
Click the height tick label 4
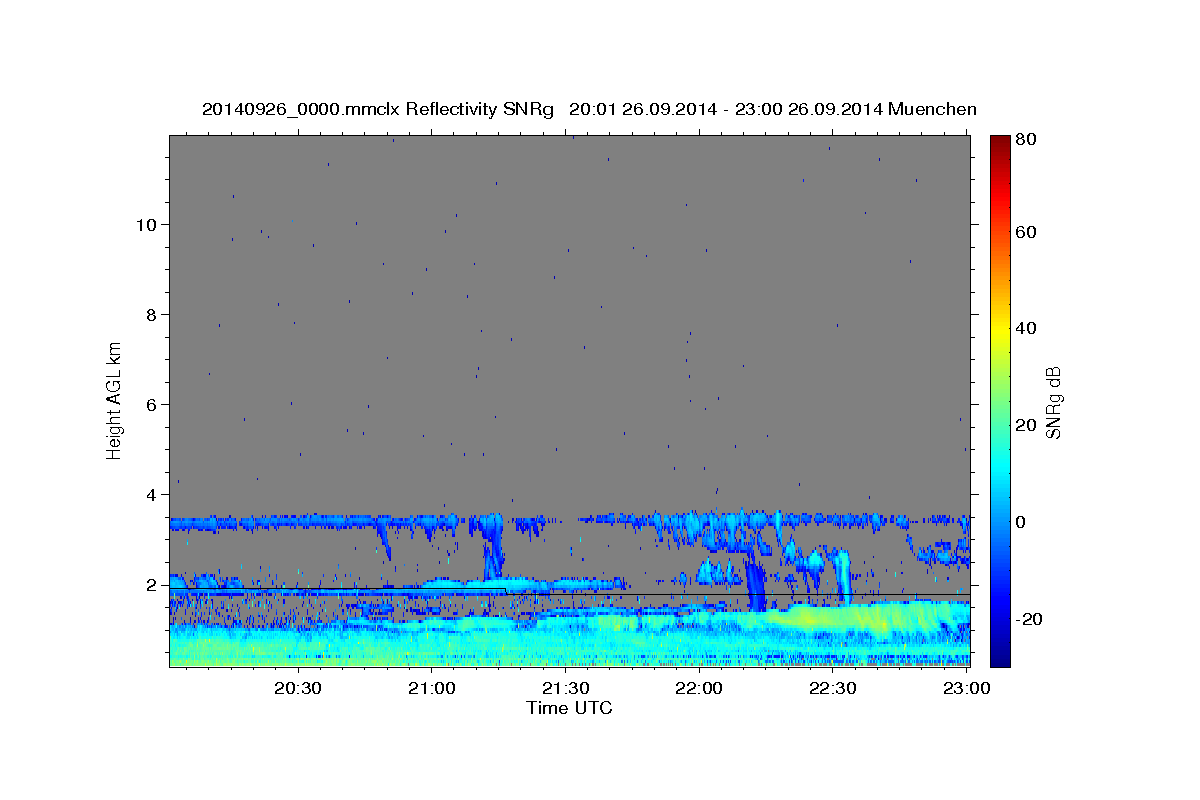point(152,494)
